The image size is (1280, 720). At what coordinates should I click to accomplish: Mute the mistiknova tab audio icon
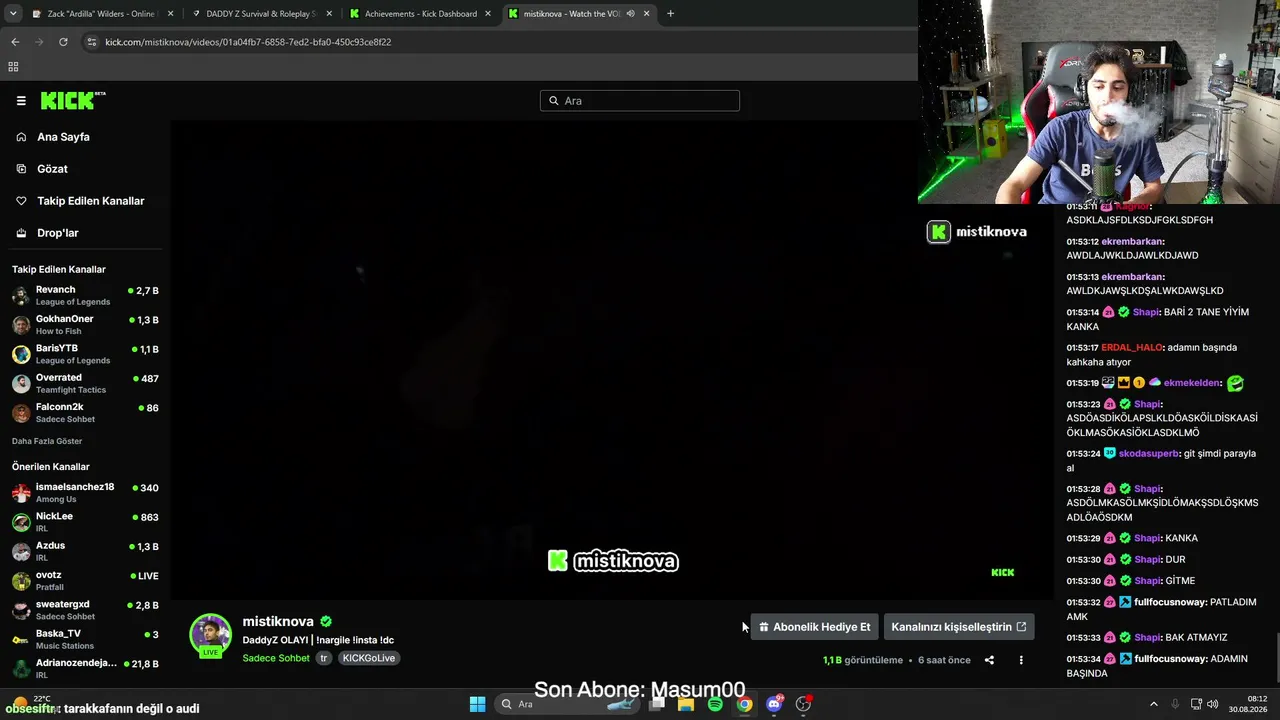[x=630, y=14]
